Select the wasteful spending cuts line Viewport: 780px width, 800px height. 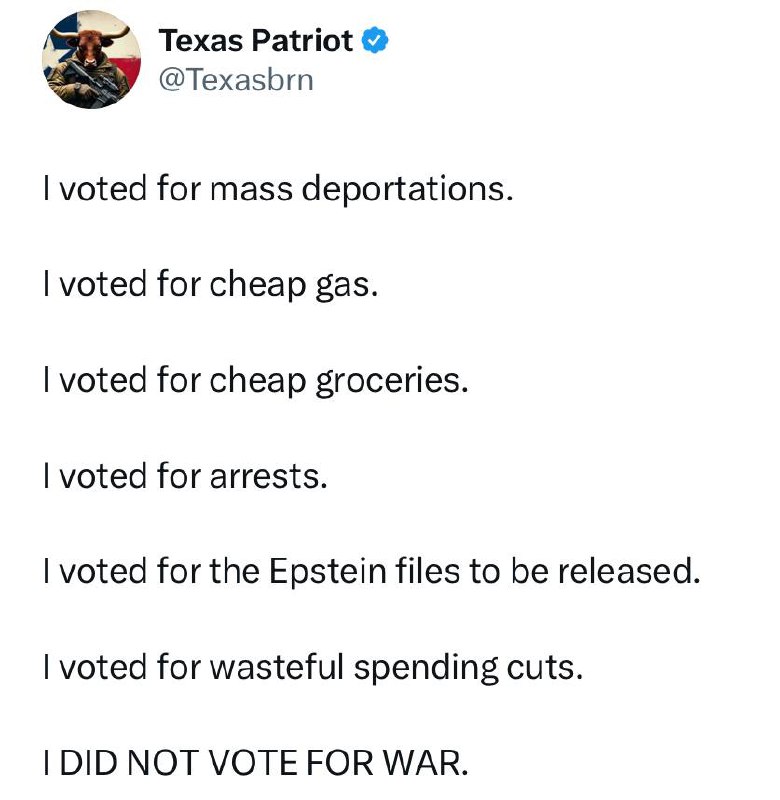click(313, 667)
